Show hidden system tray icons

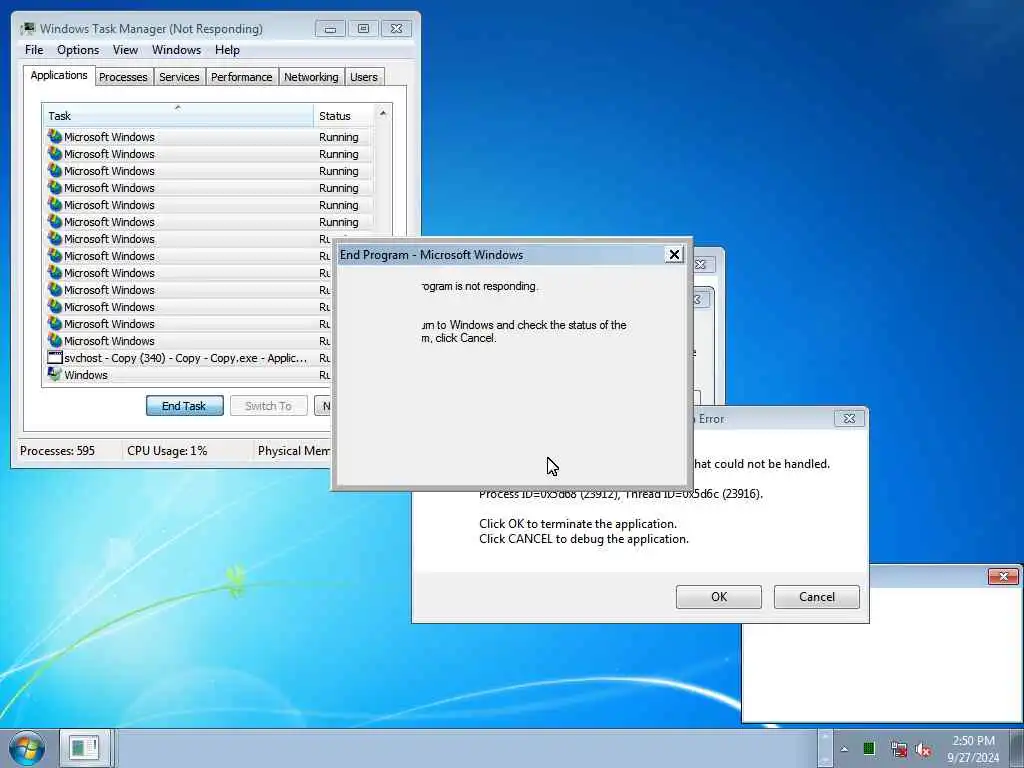coord(844,749)
